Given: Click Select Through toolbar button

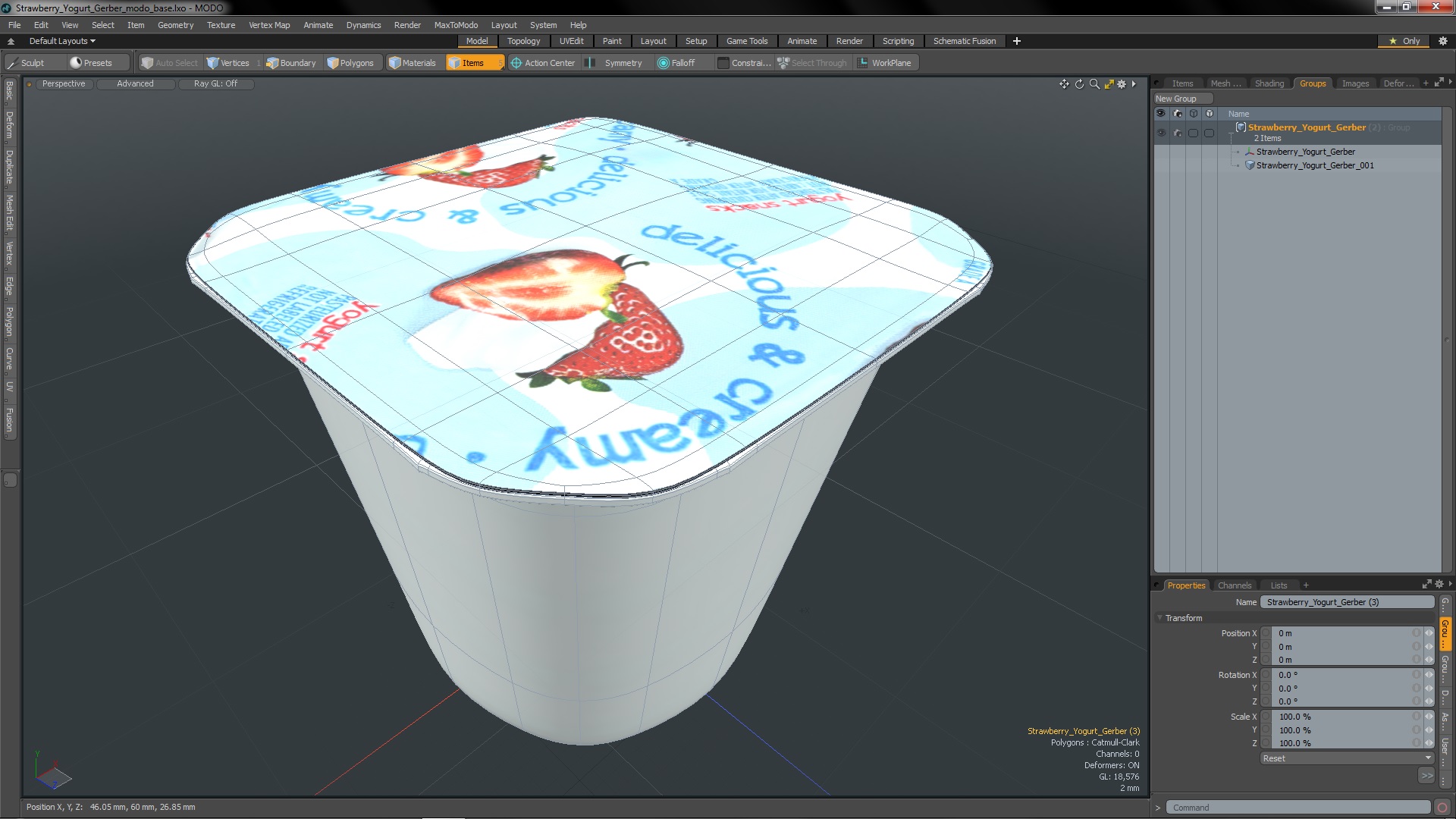Looking at the screenshot, I should point(811,63).
